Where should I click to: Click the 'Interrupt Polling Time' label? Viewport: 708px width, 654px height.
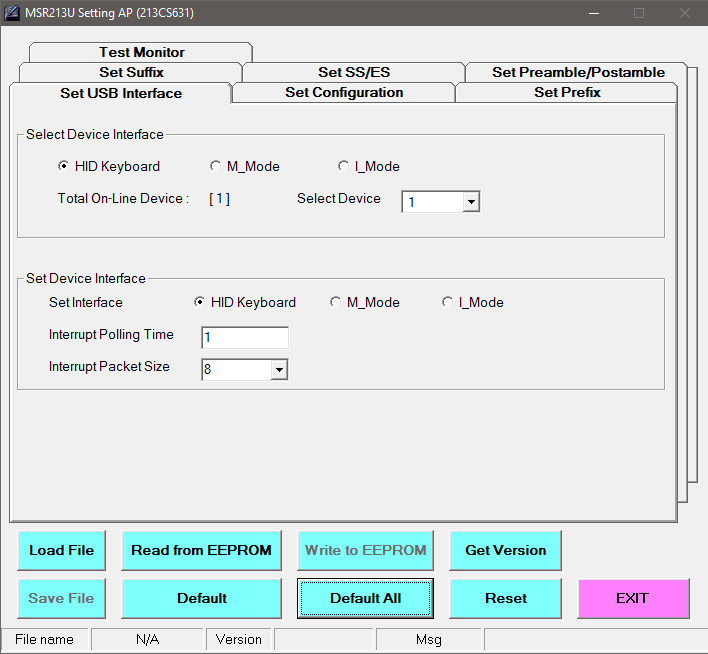tap(111, 334)
